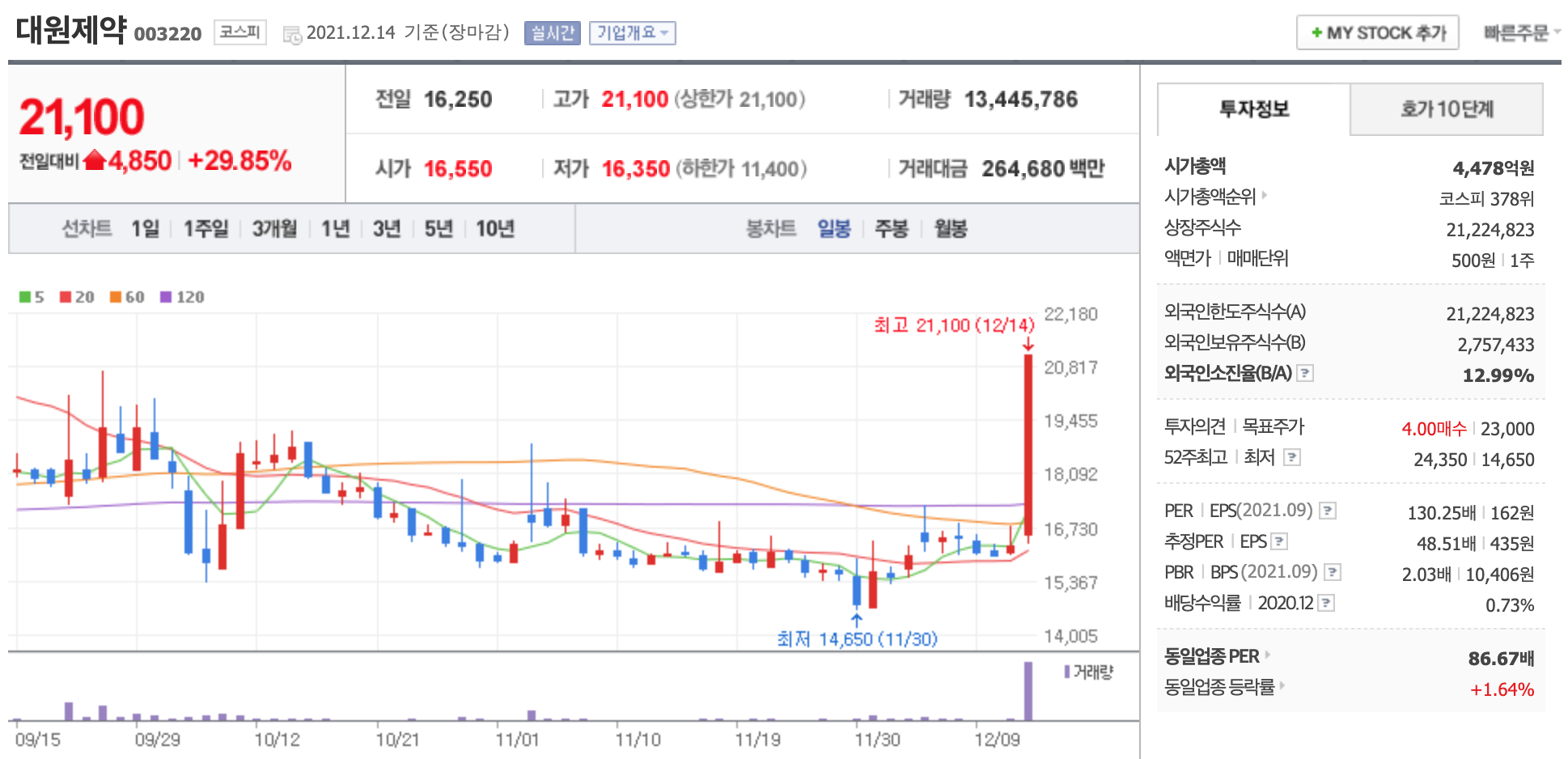This screenshot has height=759, width=1568.
Task: Click the 실시간 button
Action: [553, 33]
